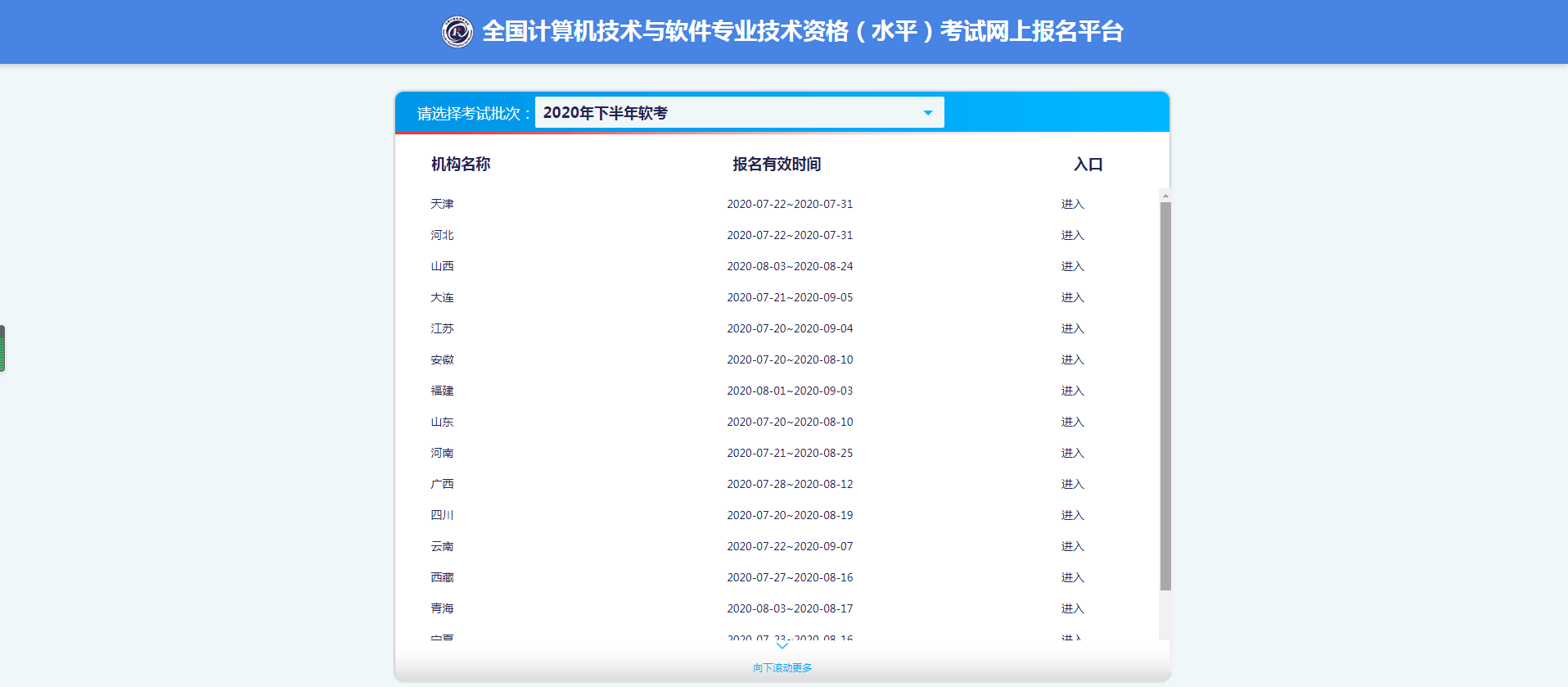This screenshot has height=687, width=1568.
Task: Enter the 安徽 registration portal
Action: 1072,359
